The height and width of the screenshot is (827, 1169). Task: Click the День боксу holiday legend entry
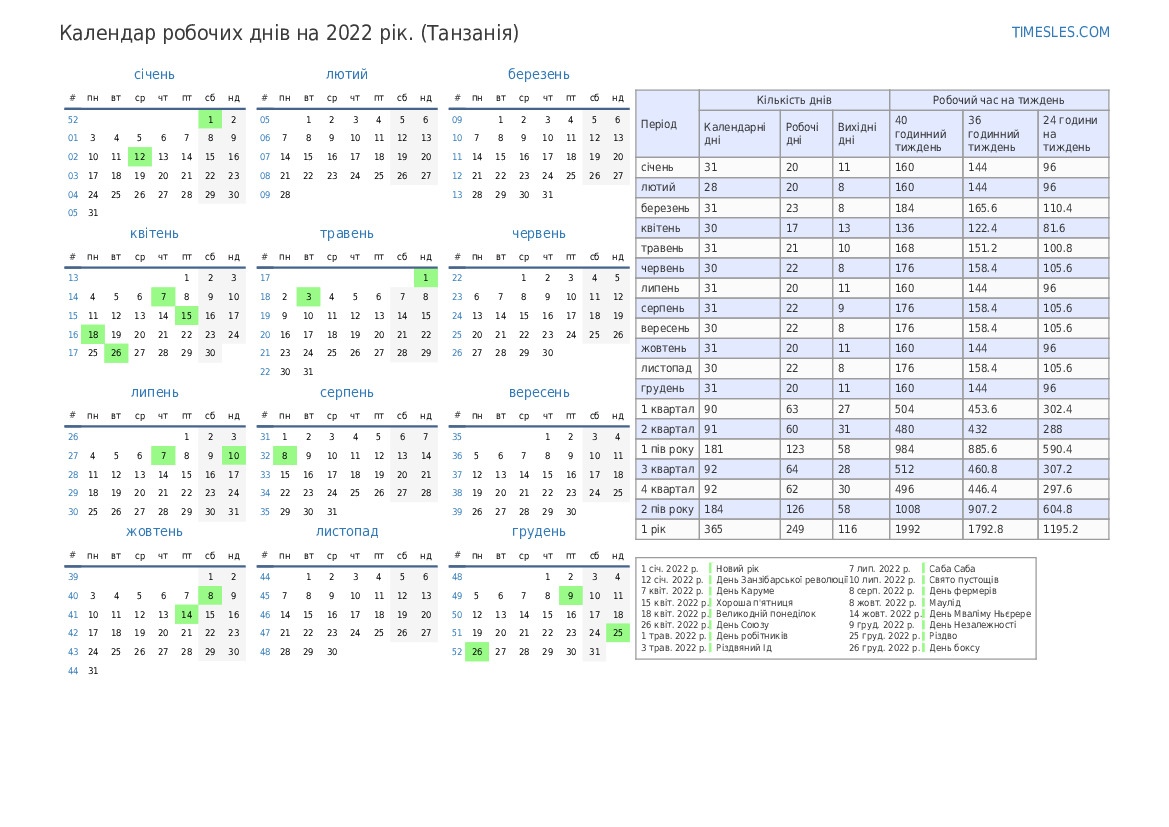(x=954, y=648)
